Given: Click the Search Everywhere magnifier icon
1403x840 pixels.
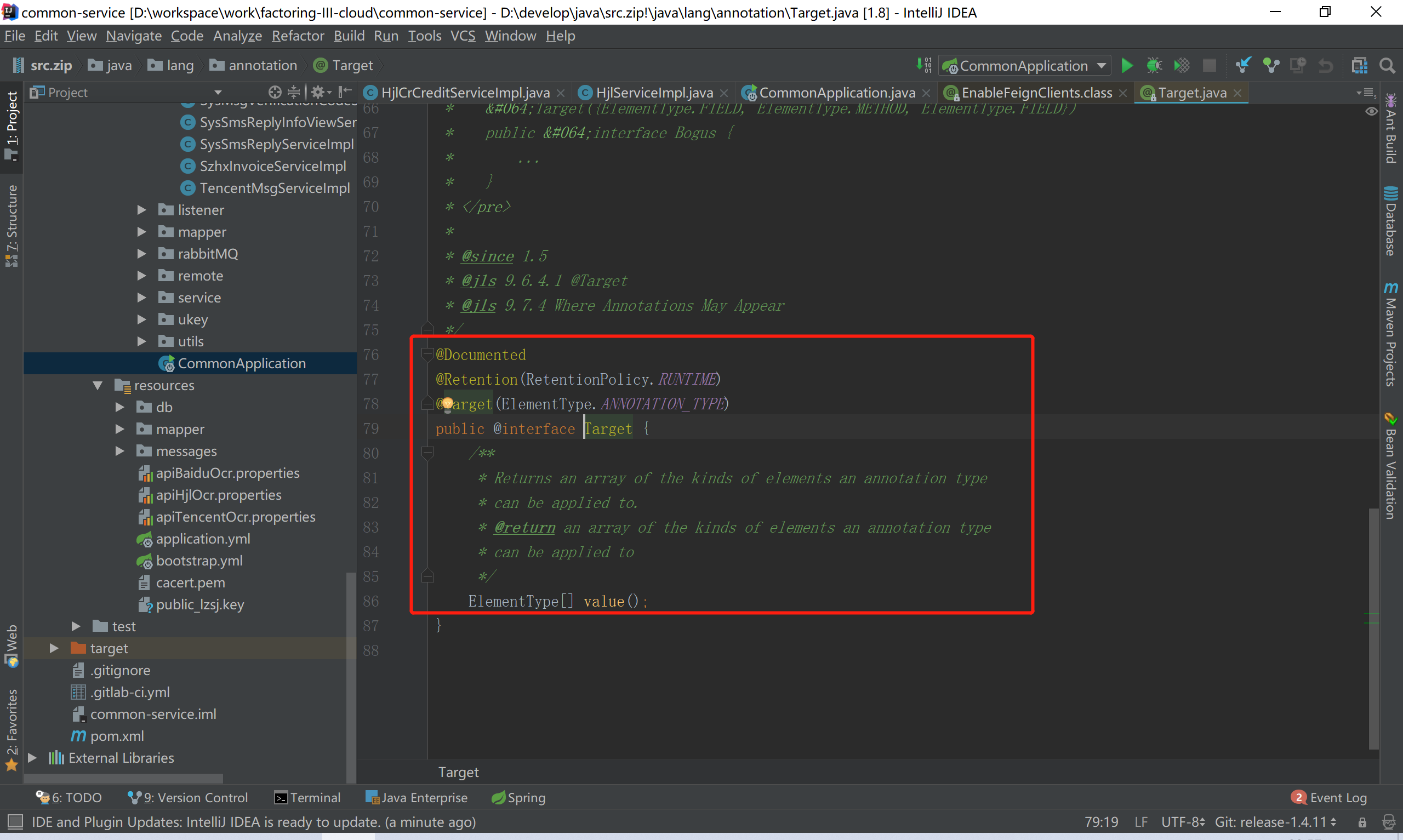Looking at the screenshot, I should click(x=1387, y=66).
